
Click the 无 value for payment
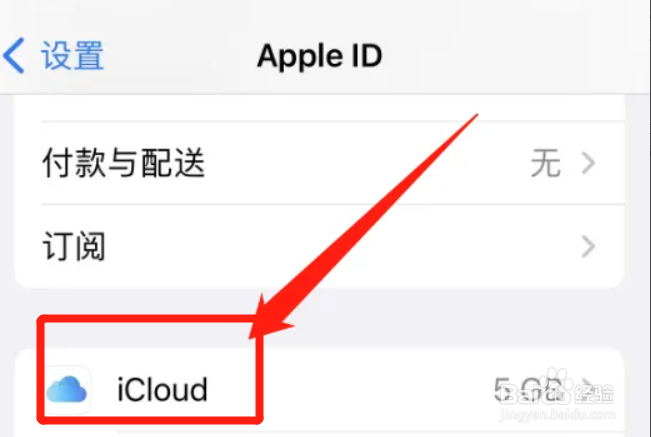point(546,163)
